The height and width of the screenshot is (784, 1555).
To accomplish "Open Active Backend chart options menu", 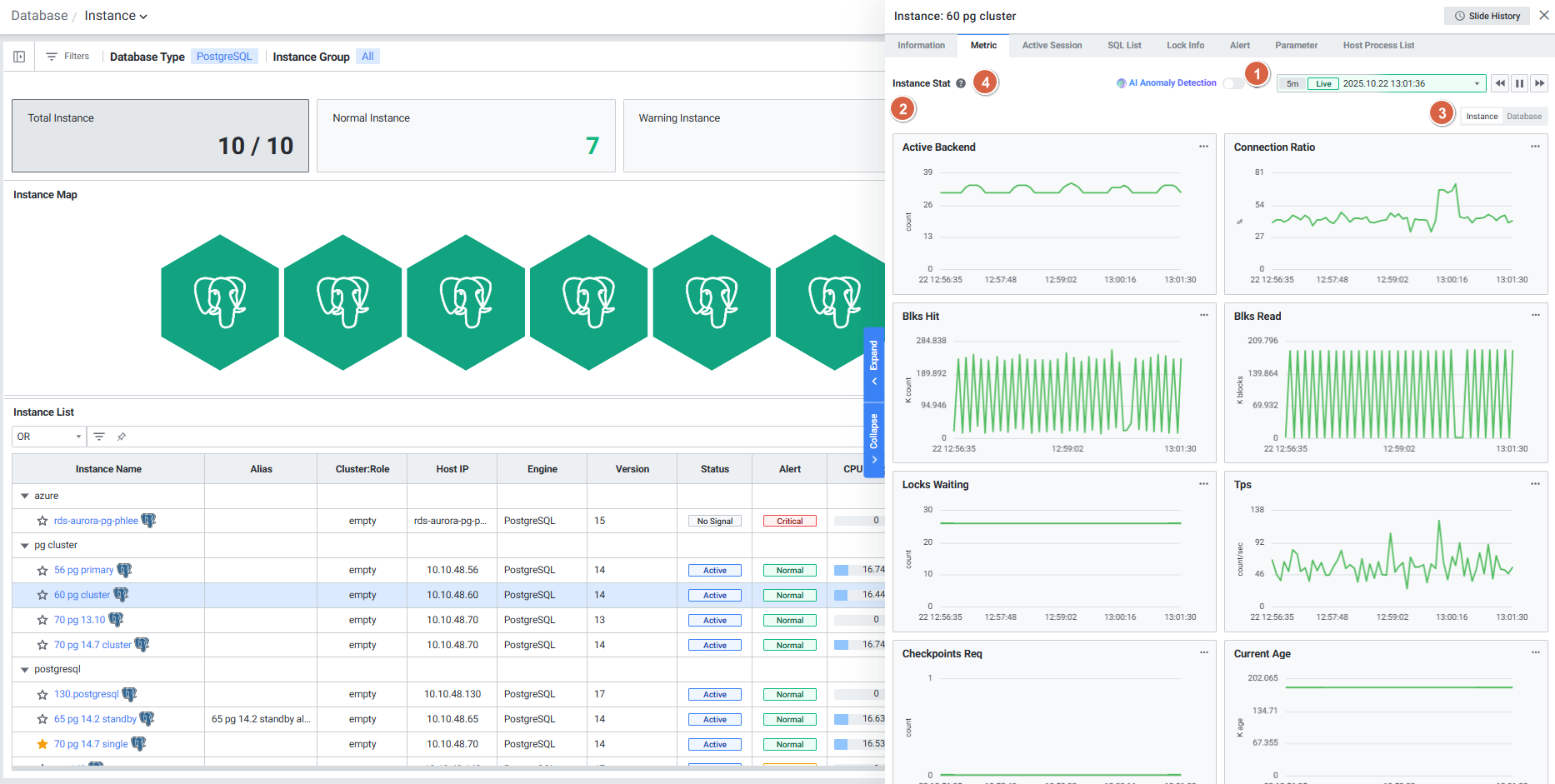I will pyautogui.click(x=1203, y=147).
